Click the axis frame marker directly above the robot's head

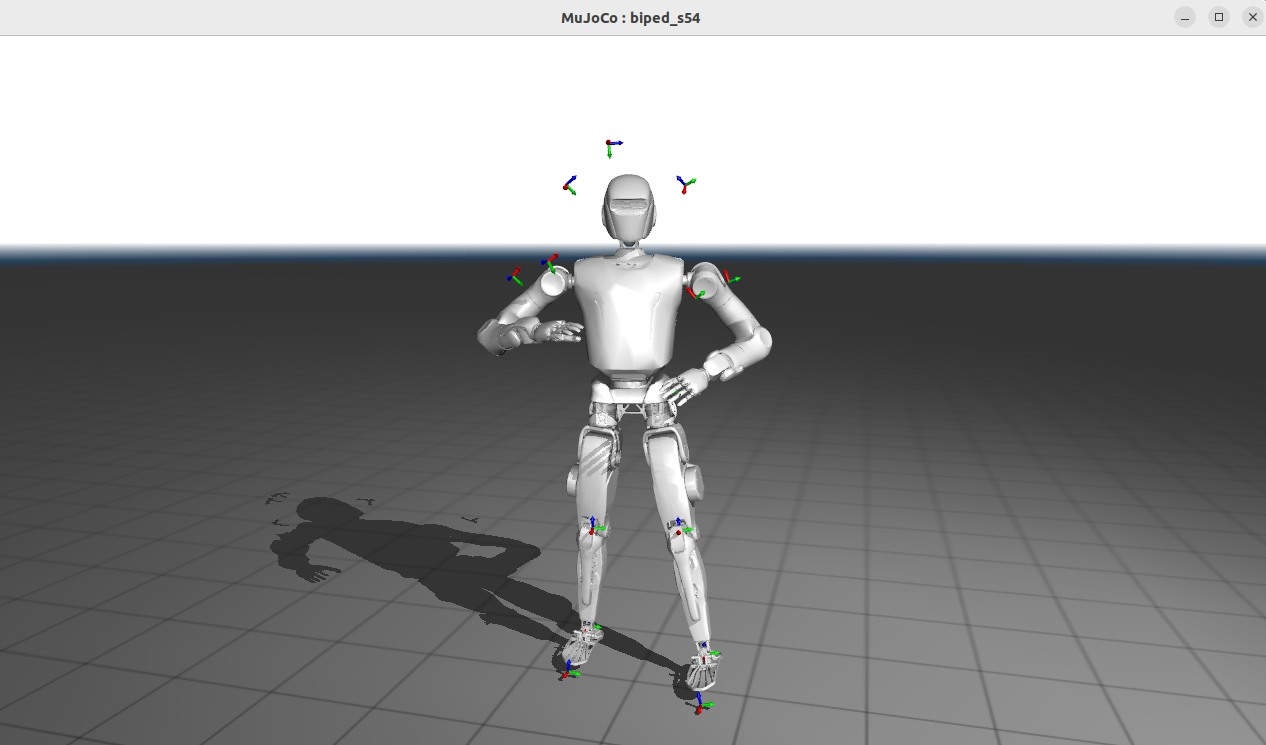click(x=610, y=146)
